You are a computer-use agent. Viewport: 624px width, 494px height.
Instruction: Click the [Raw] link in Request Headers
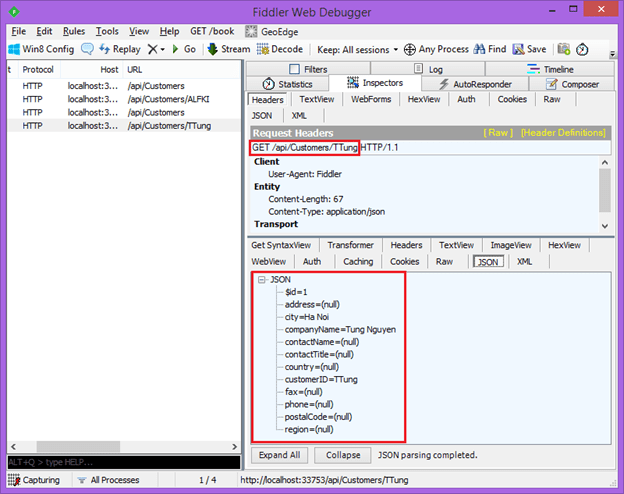point(498,133)
